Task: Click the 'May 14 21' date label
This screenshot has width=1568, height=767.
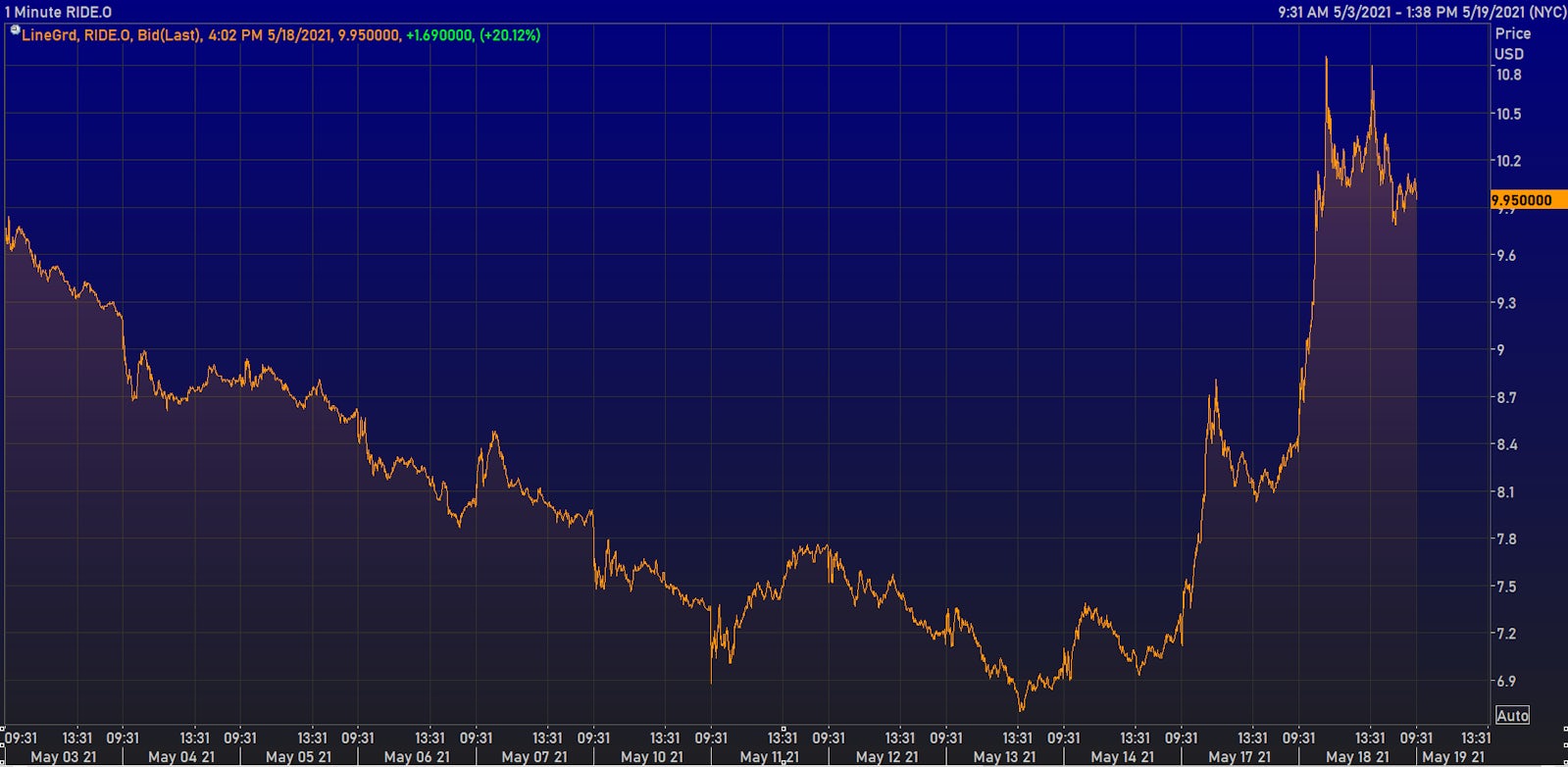Action: pos(1123,757)
